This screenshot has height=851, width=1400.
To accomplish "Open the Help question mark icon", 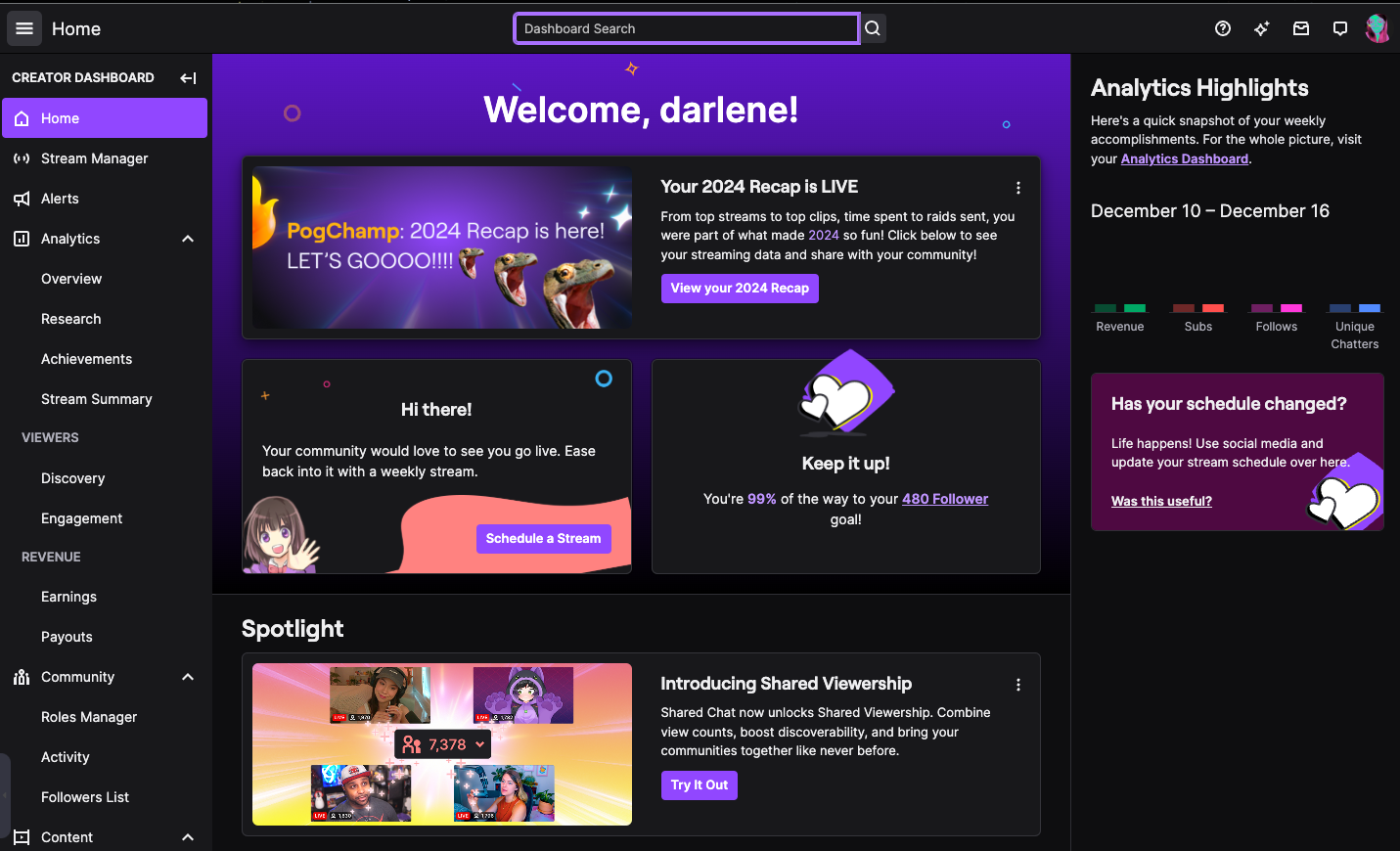I will [1222, 28].
